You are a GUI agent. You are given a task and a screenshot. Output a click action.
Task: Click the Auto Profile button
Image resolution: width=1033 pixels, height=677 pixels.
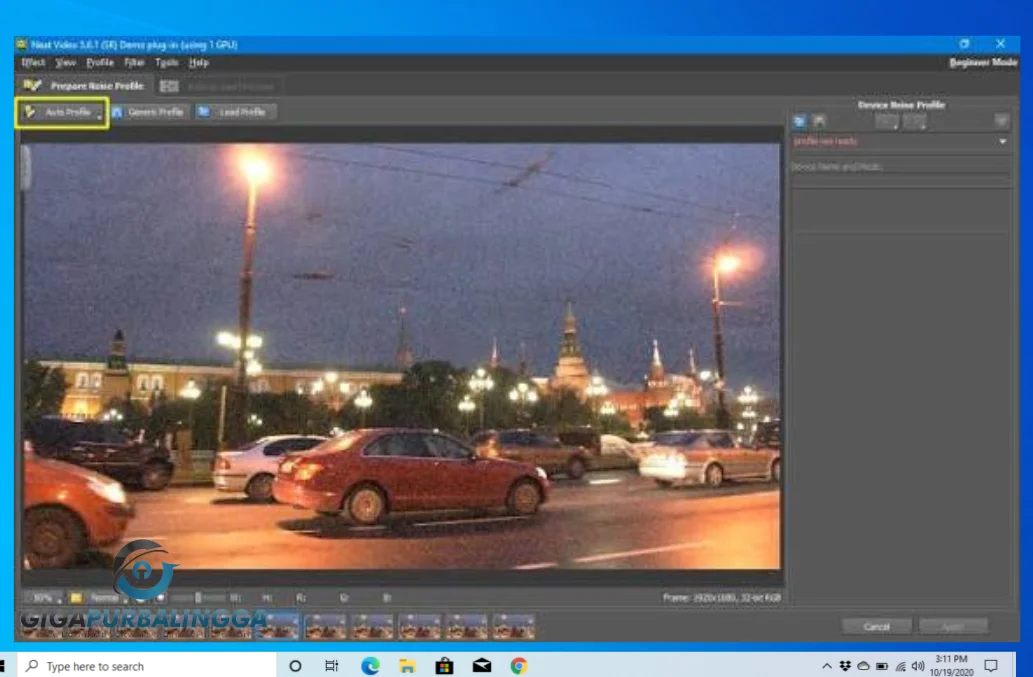point(61,113)
